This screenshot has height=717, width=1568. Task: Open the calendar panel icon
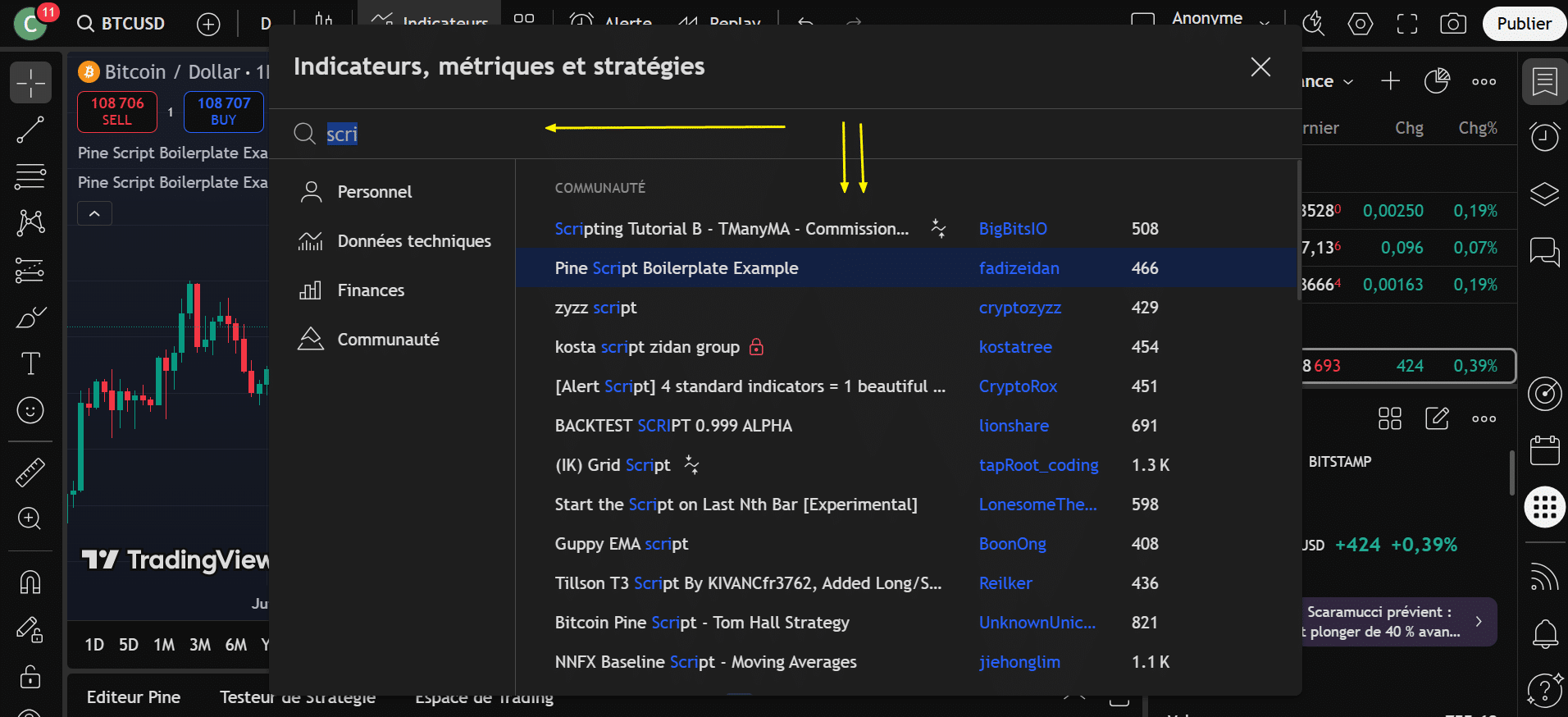[x=1545, y=450]
